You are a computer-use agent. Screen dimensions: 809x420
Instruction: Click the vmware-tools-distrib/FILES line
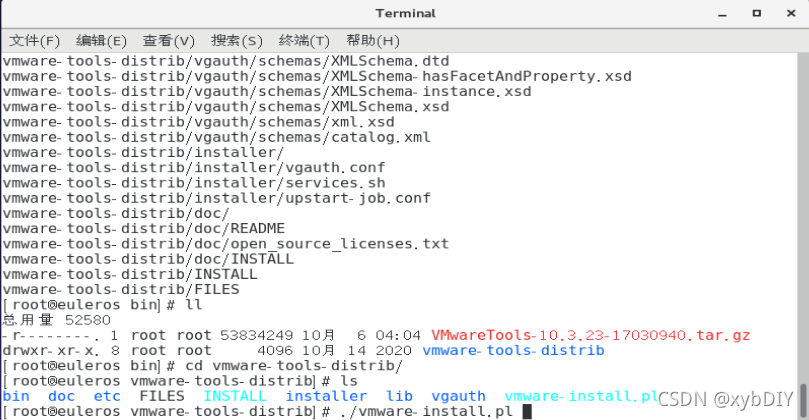point(121,289)
